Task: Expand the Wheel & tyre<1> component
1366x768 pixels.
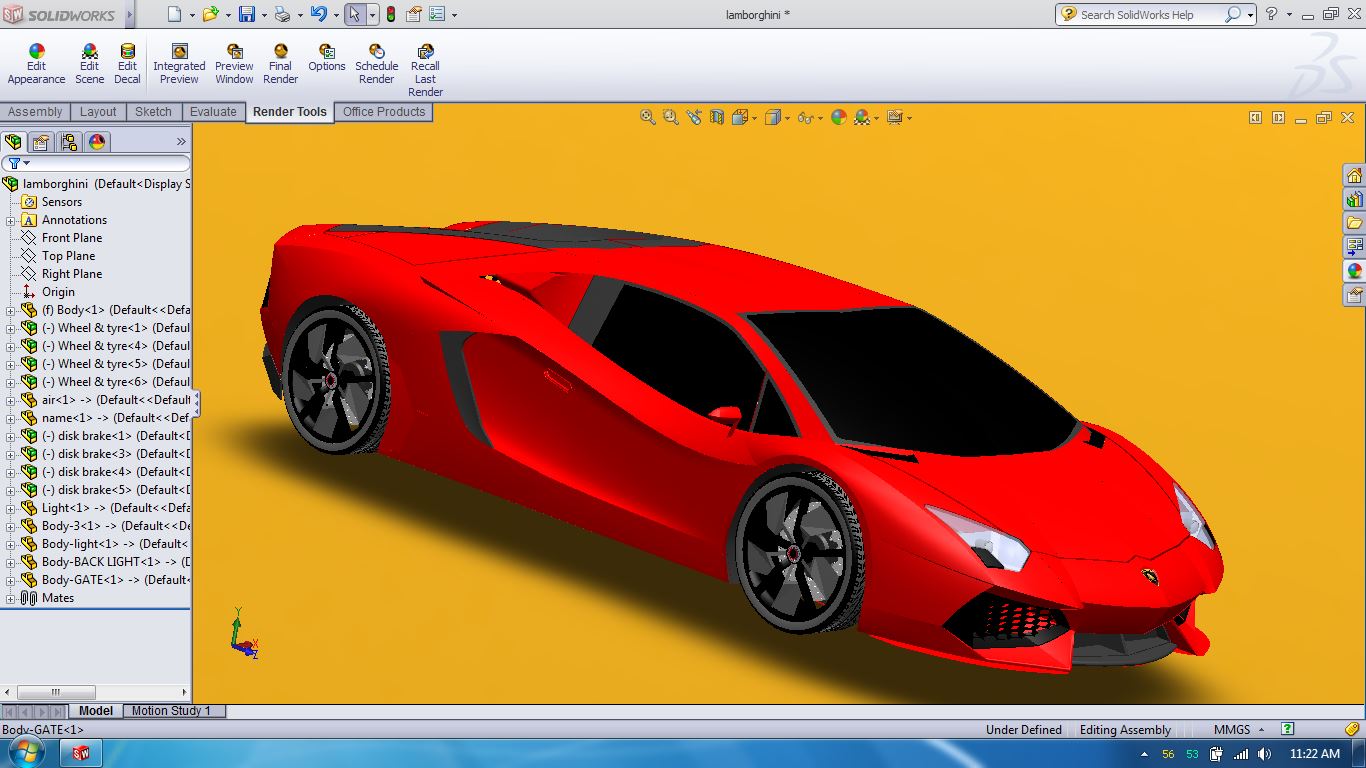Action: pyautogui.click(x=10, y=328)
